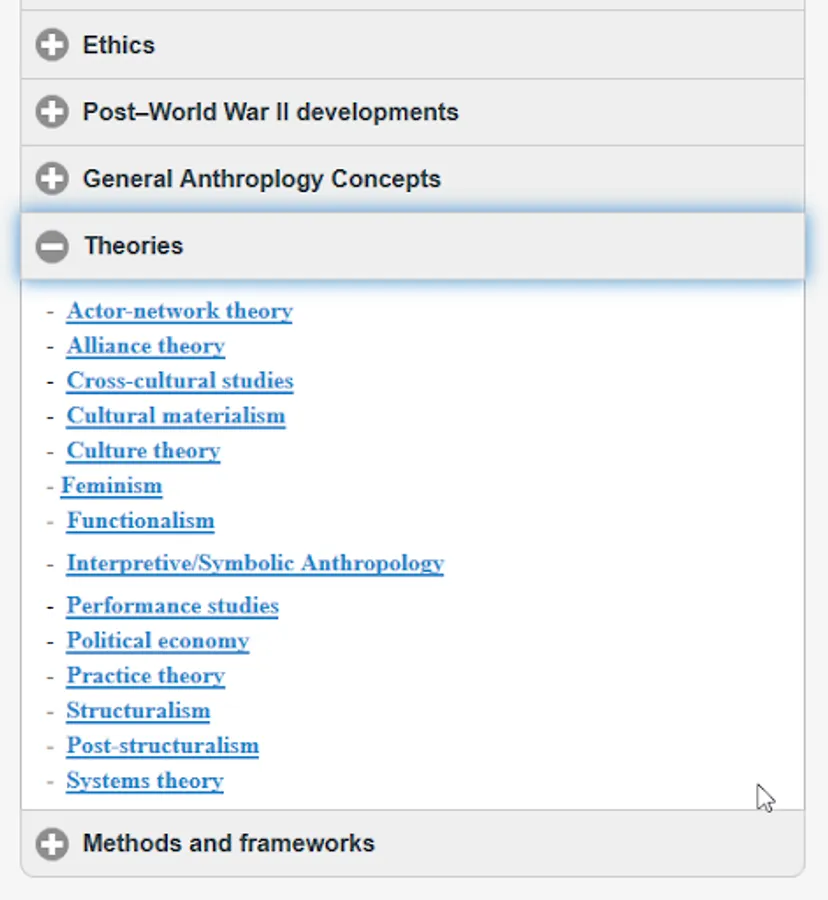Expand the Ethics accordion section

[119, 45]
